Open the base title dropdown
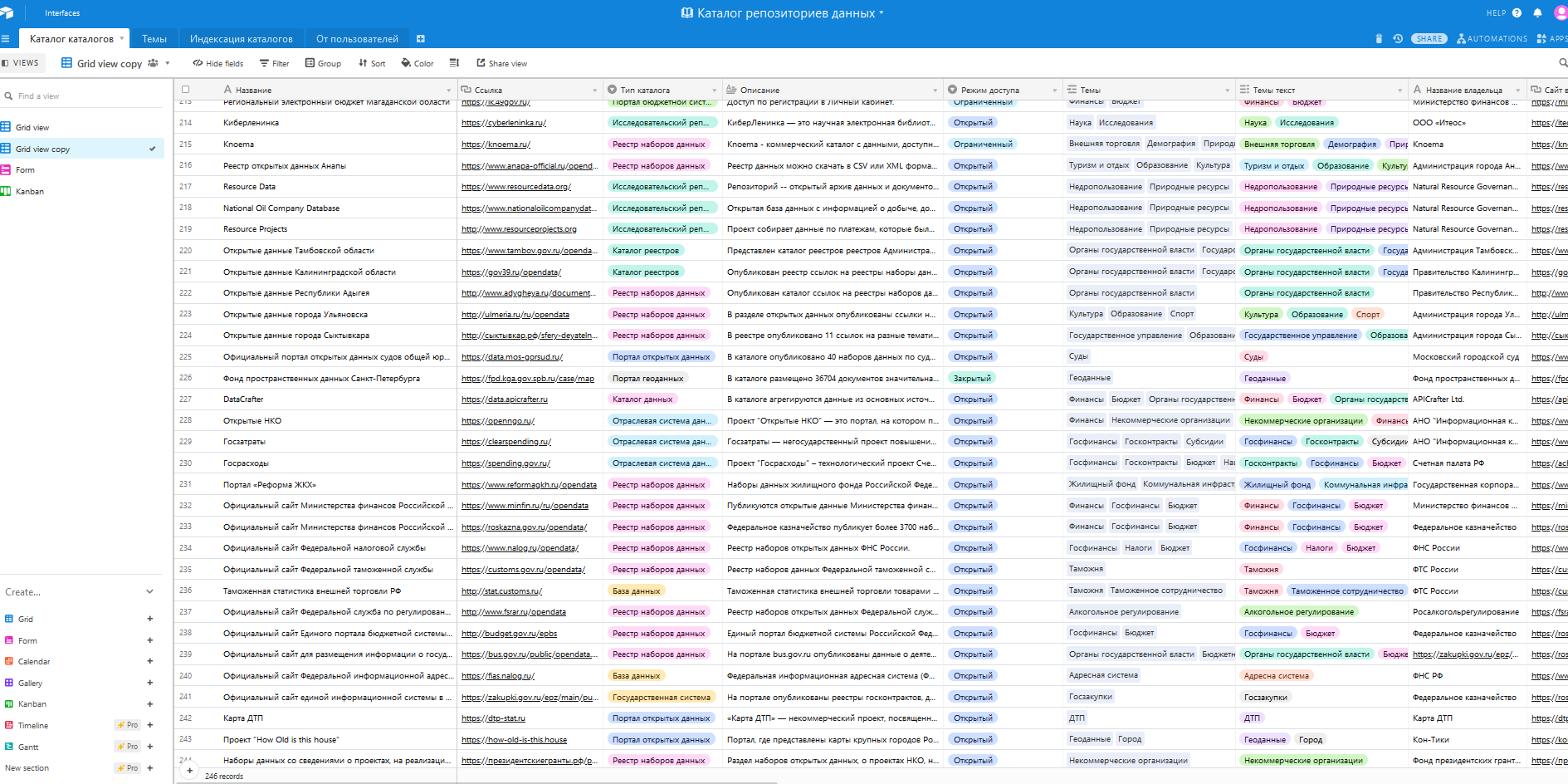This screenshot has height=784, width=1568. tap(882, 12)
